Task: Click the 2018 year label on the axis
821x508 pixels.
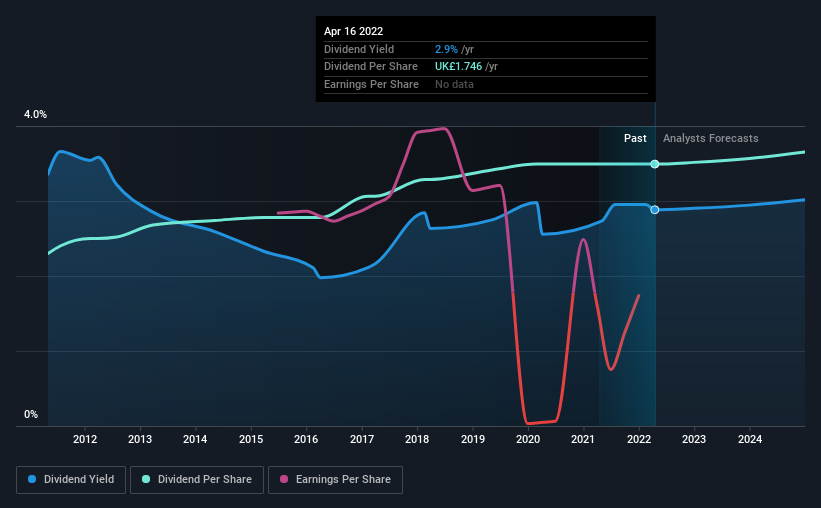Action: coord(417,439)
